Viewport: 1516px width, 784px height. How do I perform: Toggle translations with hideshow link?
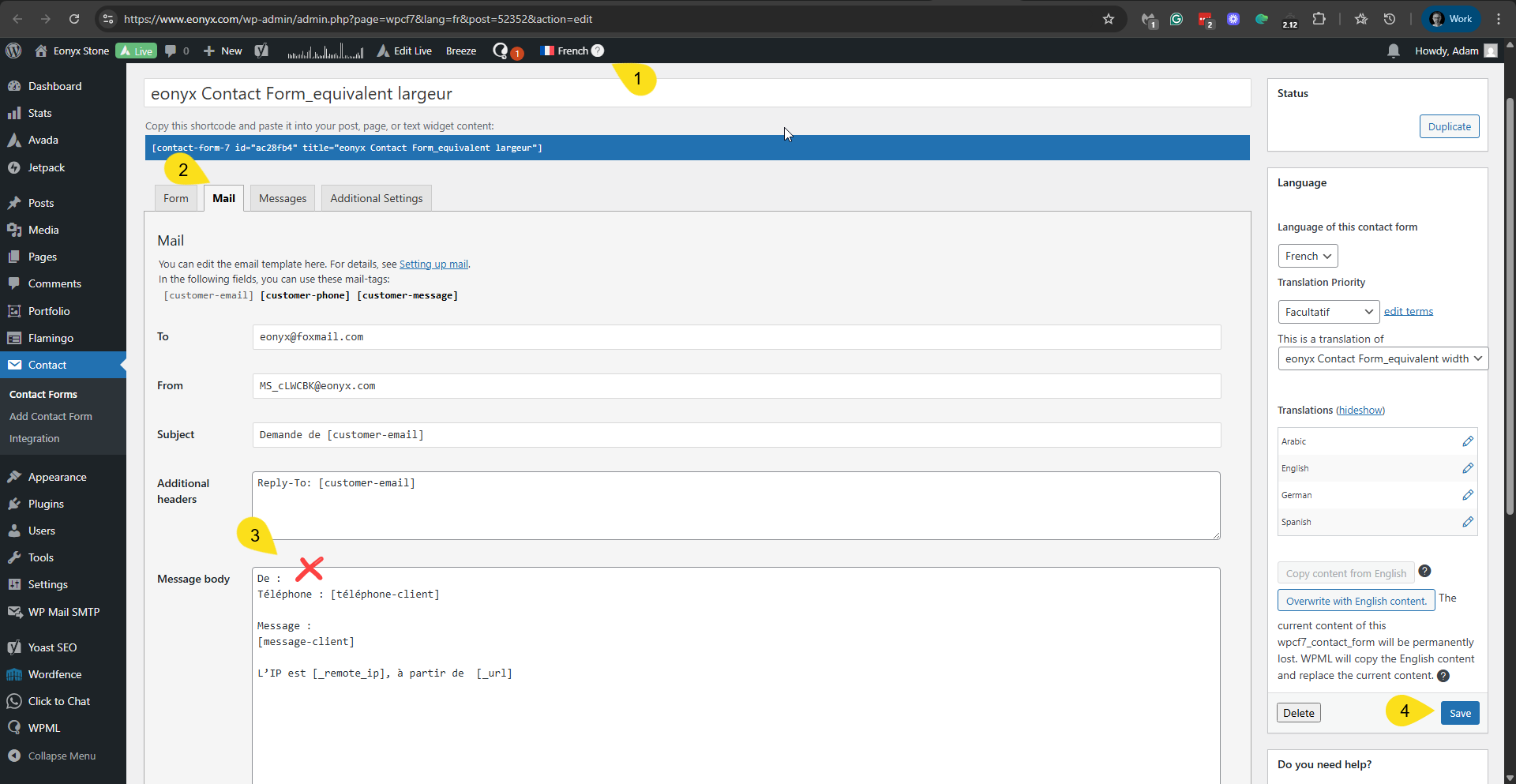pos(1360,410)
